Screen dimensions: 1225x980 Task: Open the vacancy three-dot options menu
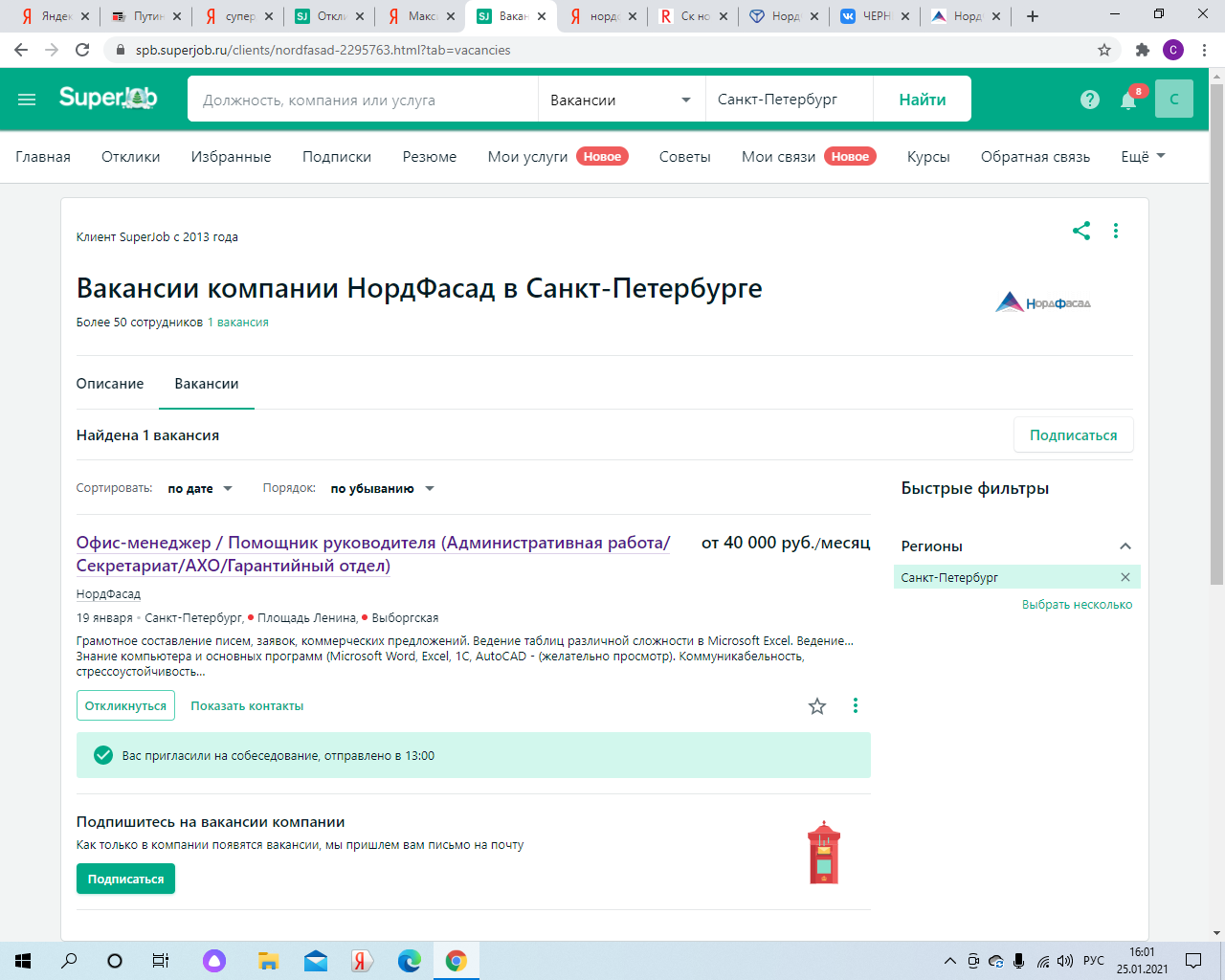(x=856, y=706)
